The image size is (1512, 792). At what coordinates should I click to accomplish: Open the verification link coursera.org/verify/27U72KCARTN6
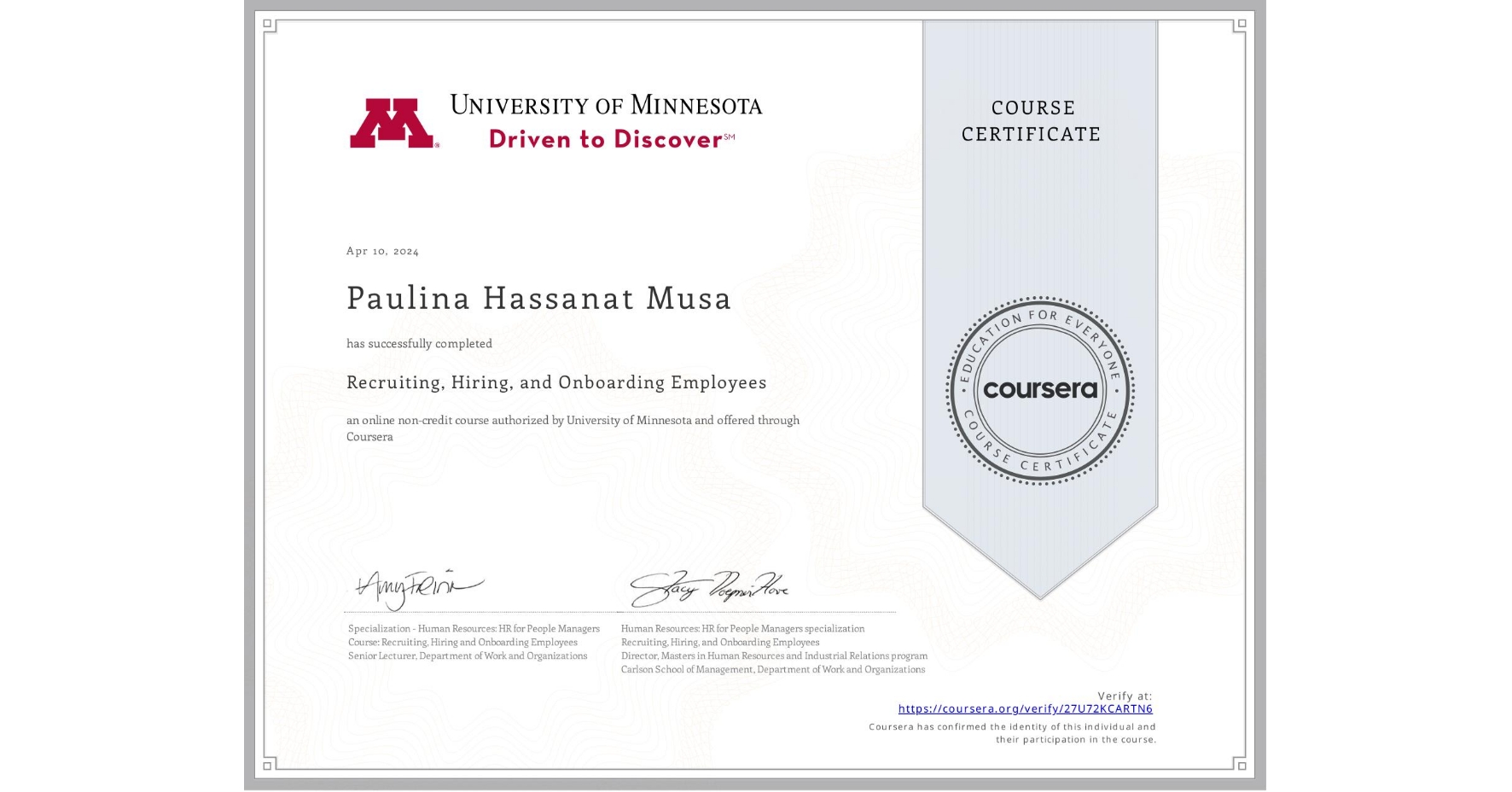pos(1025,708)
